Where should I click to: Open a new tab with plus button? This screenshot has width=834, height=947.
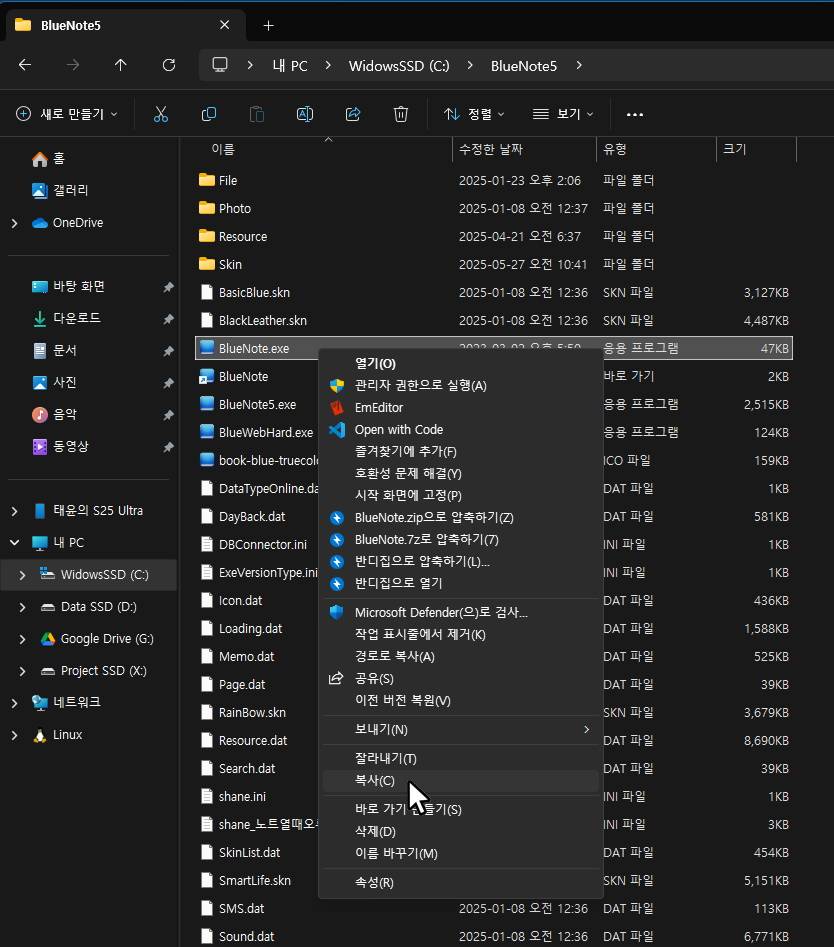269,25
